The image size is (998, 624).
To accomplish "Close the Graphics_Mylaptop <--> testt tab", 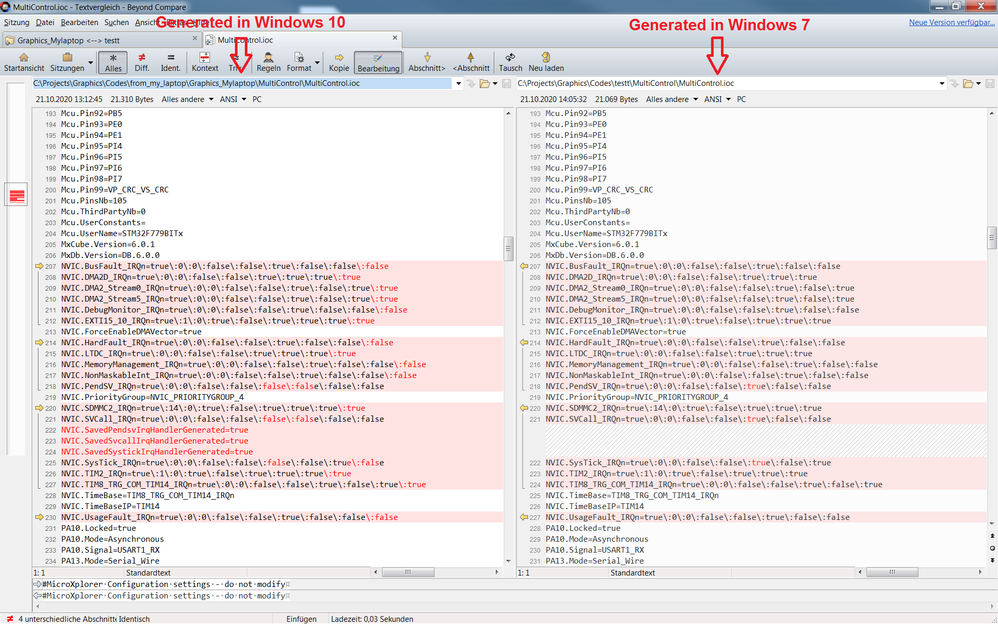I will tap(195, 39).
